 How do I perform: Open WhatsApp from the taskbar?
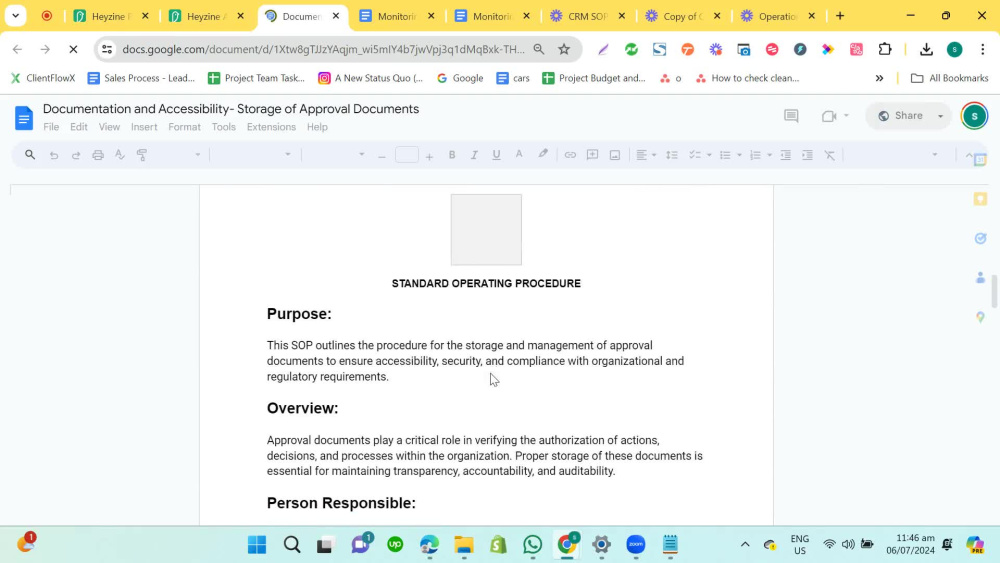[533, 545]
